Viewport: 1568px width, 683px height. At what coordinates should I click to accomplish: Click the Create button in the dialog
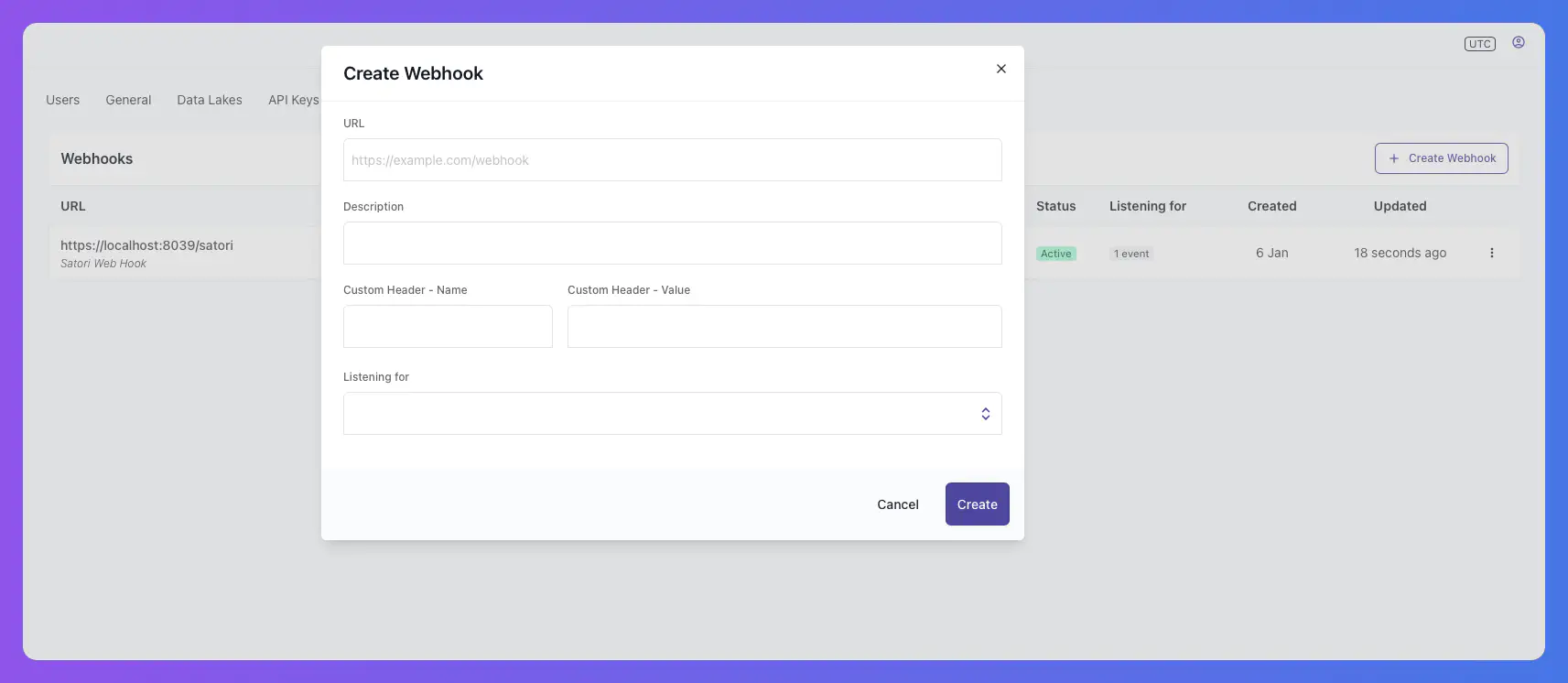(978, 504)
